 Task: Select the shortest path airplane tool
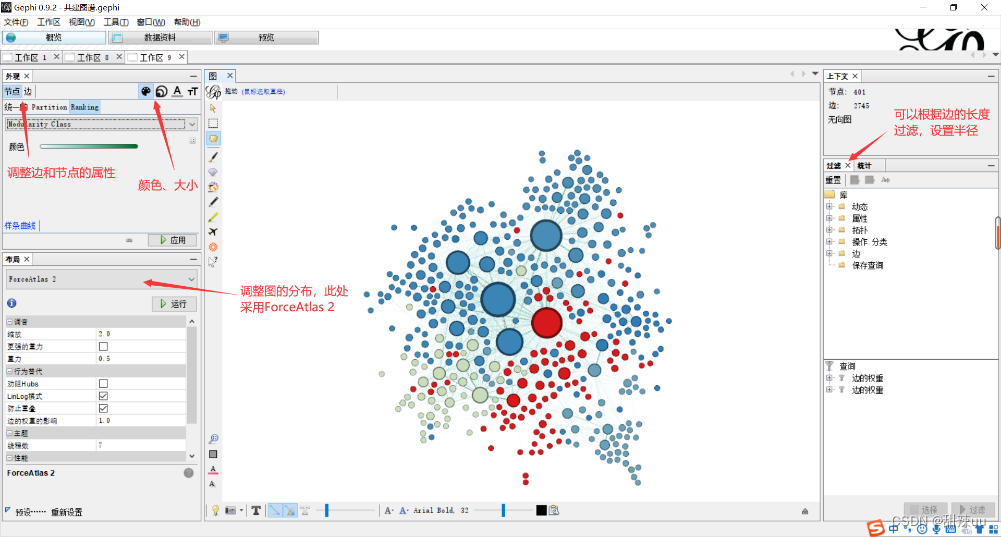(x=213, y=232)
